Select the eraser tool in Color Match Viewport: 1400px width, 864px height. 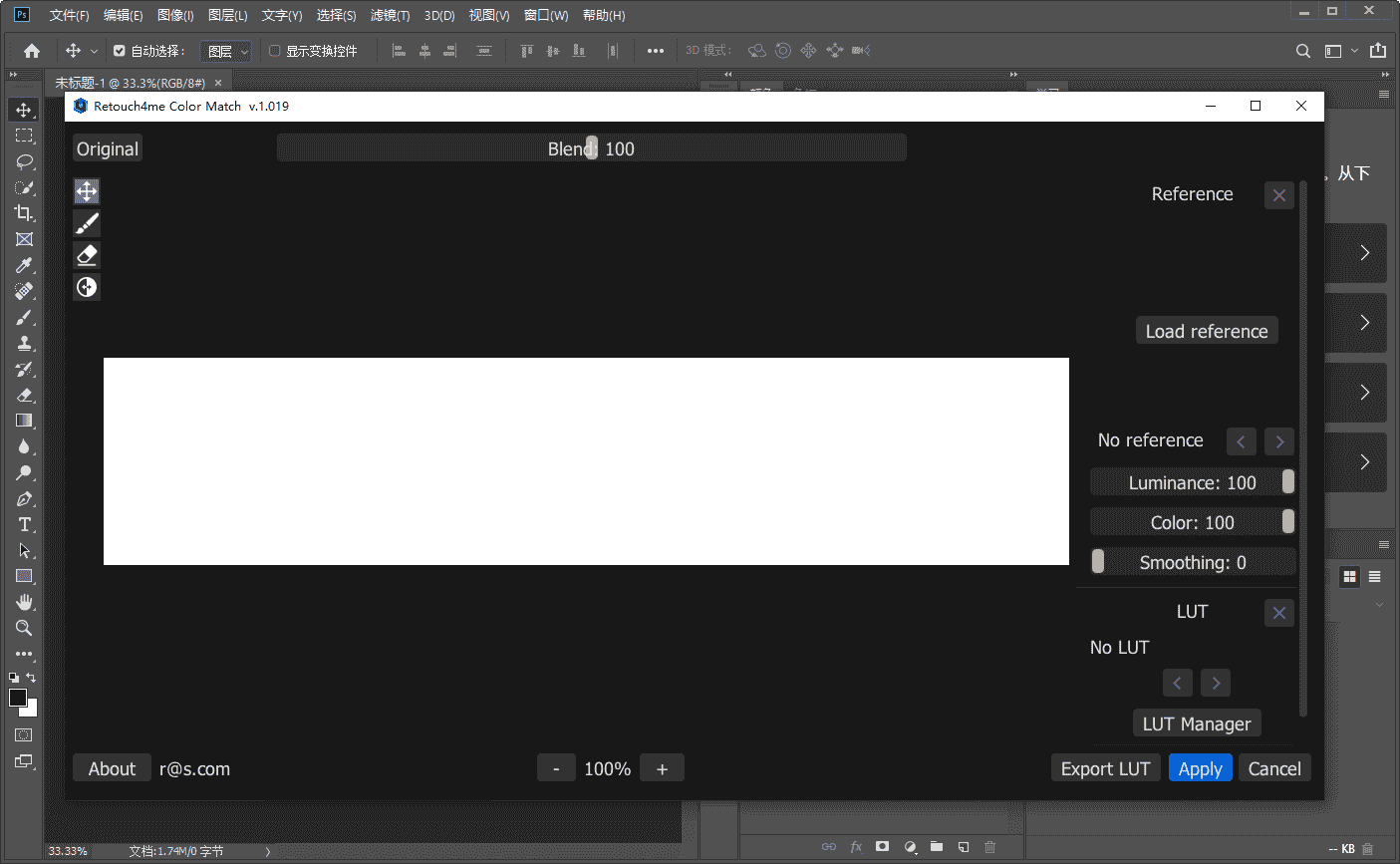pos(87,255)
